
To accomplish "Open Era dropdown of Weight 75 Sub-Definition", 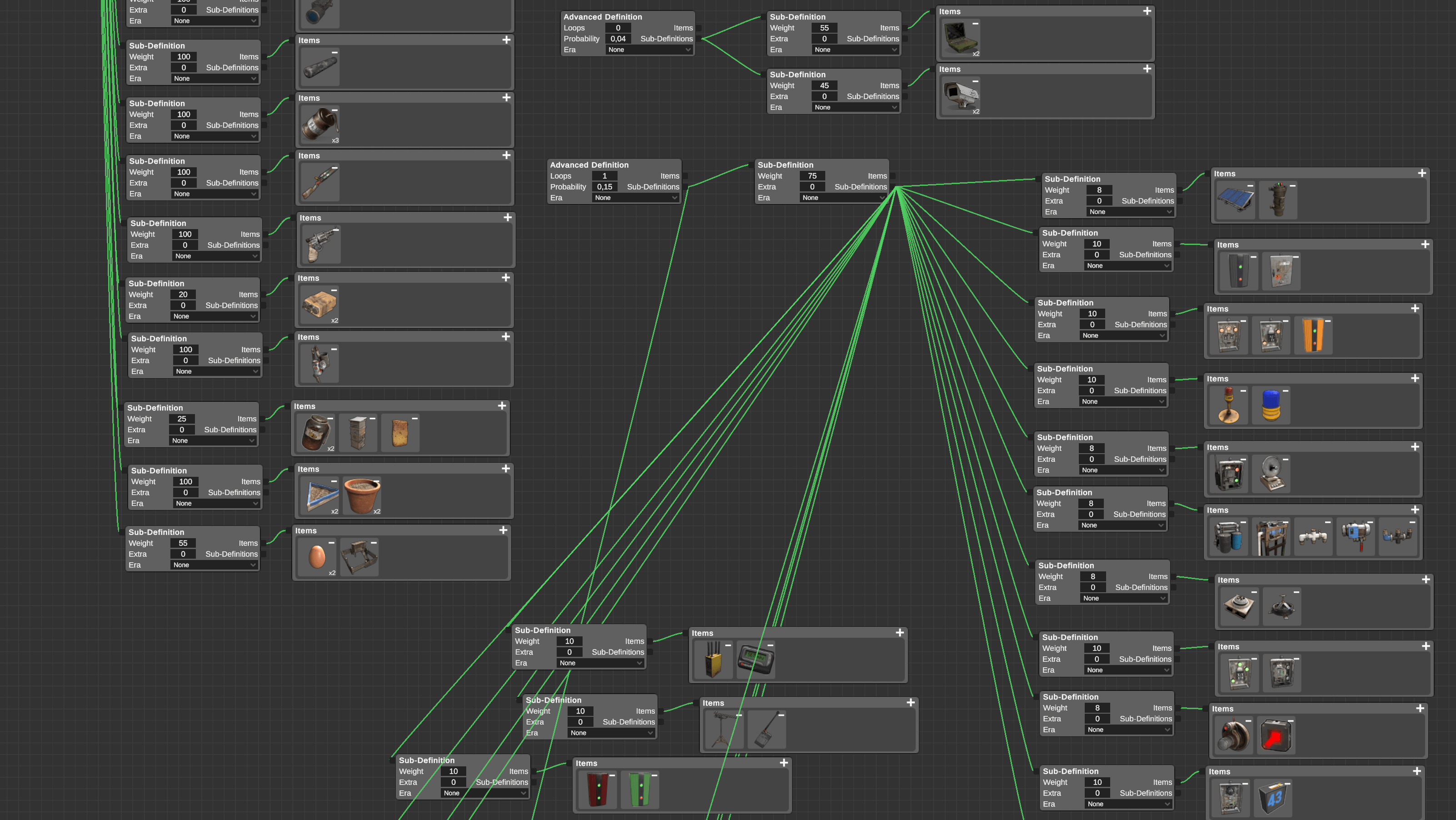I will (x=843, y=198).
